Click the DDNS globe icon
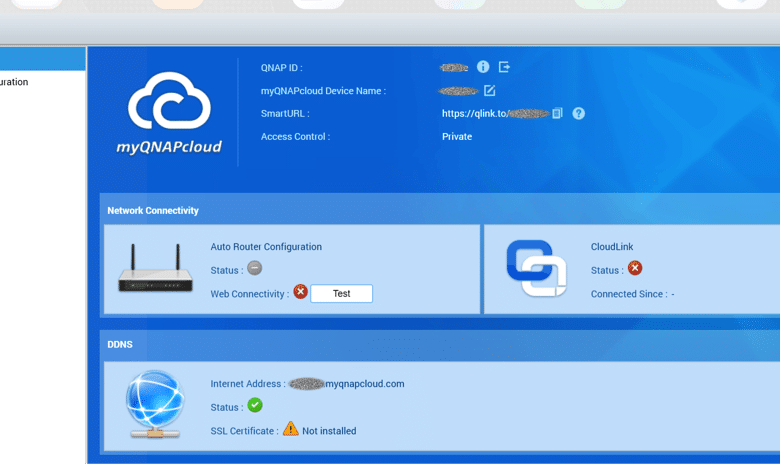This screenshot has width=780, height=464. 155,404
